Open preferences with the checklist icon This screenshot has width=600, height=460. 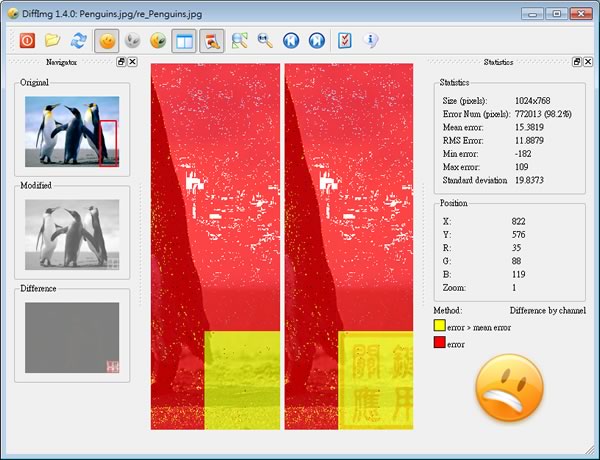pos(345,41)
